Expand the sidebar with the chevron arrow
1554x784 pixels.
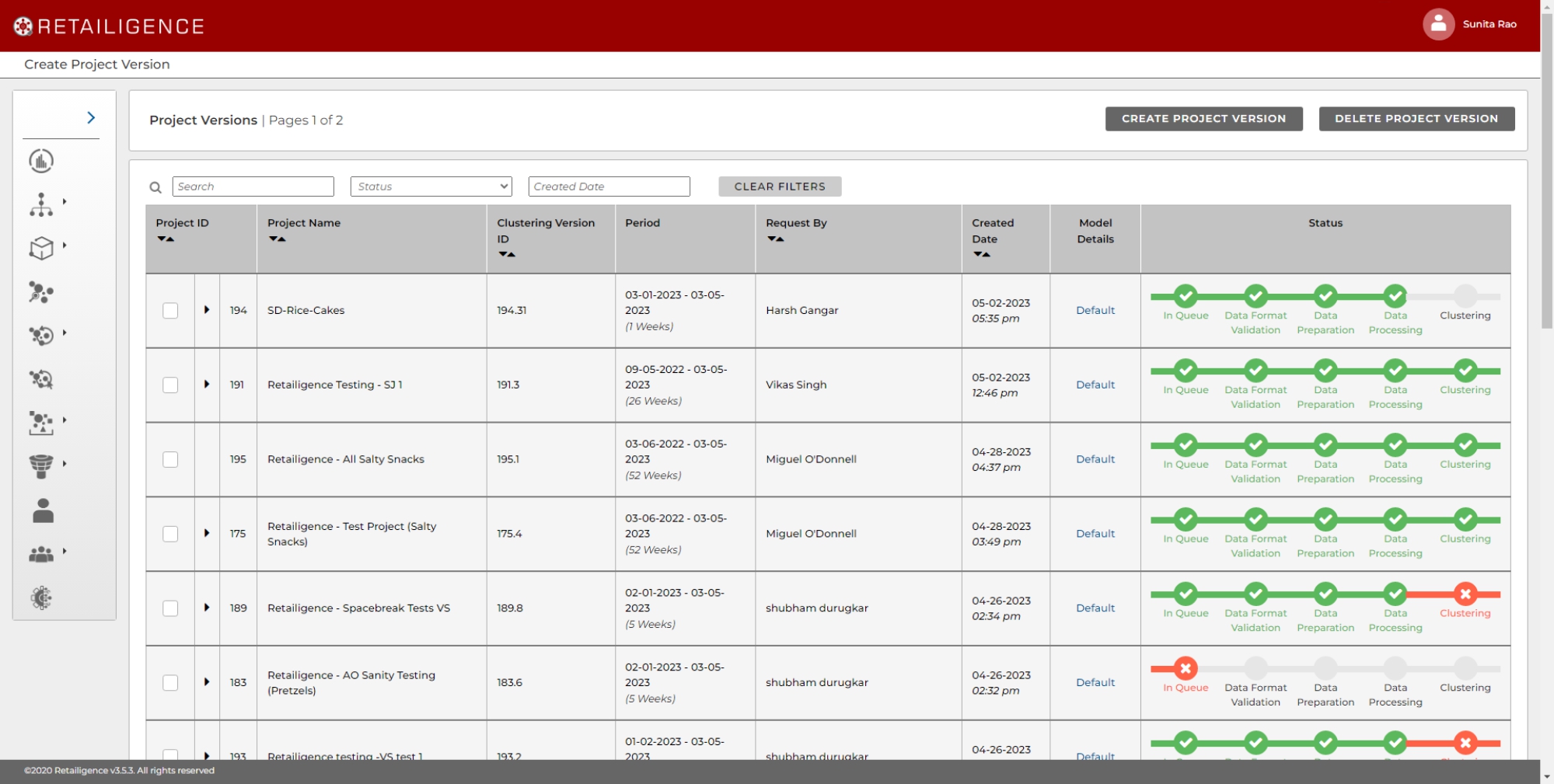click(91, 117)
